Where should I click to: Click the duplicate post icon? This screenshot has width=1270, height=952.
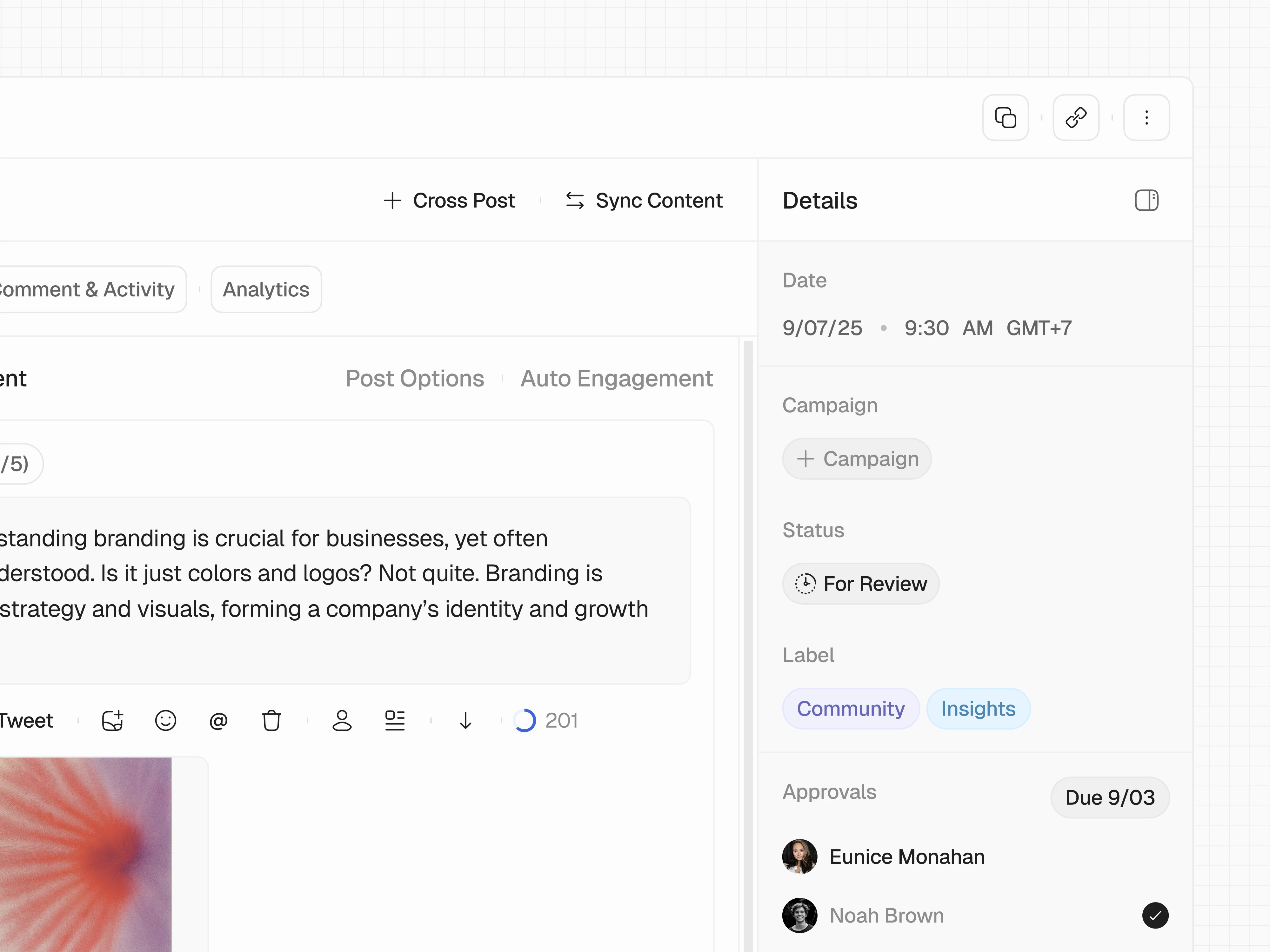pos(1005,118)
